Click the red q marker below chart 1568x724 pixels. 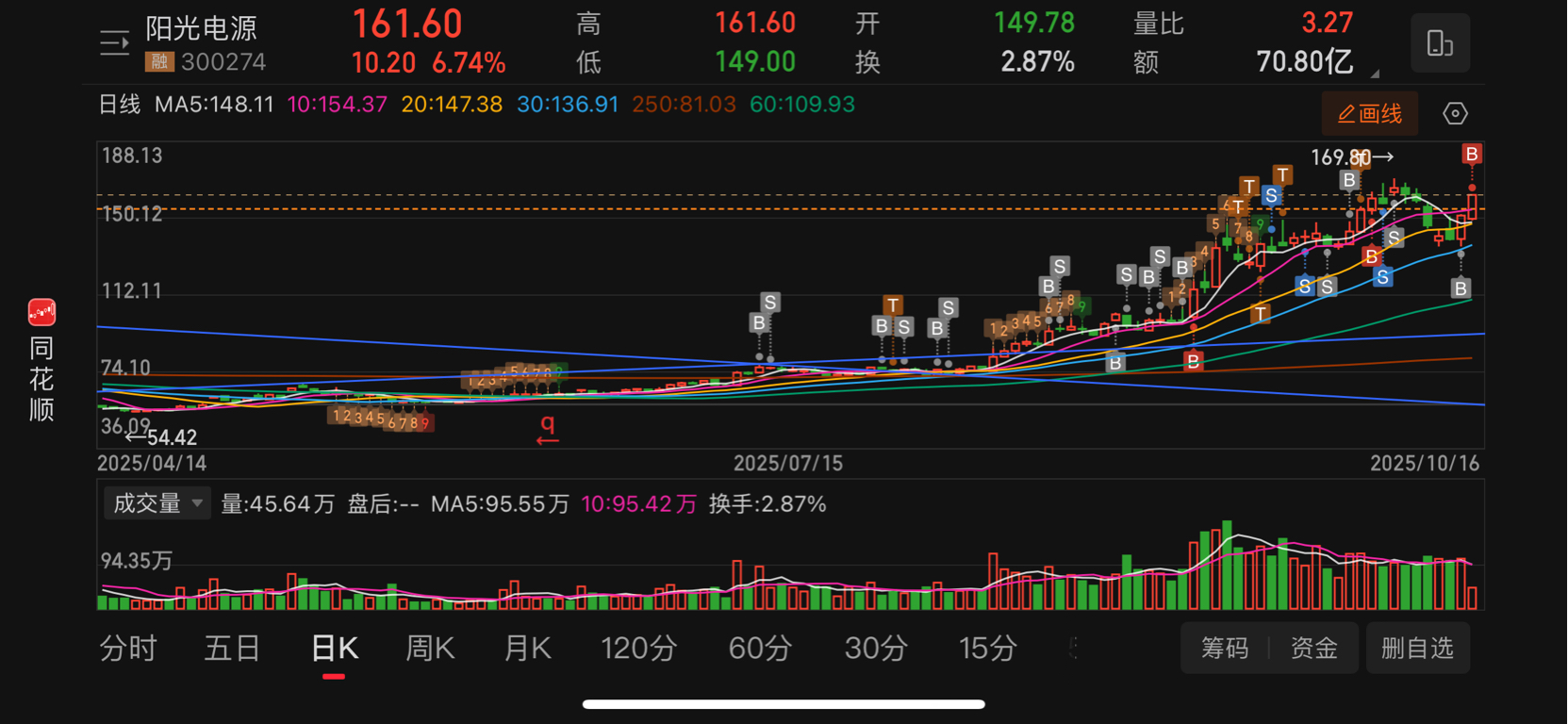(x=548, y=429)
